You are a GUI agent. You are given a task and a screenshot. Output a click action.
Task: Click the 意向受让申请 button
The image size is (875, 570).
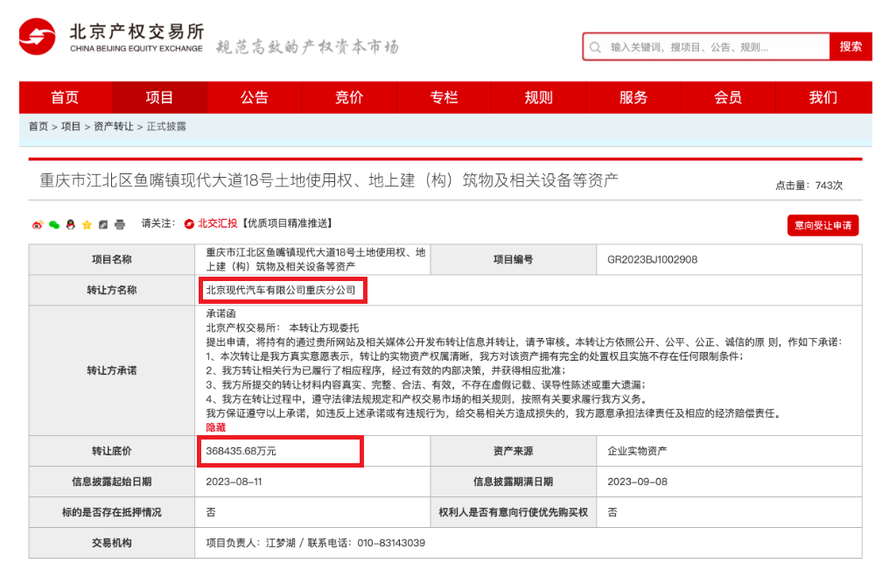click(x=823, y=226)
